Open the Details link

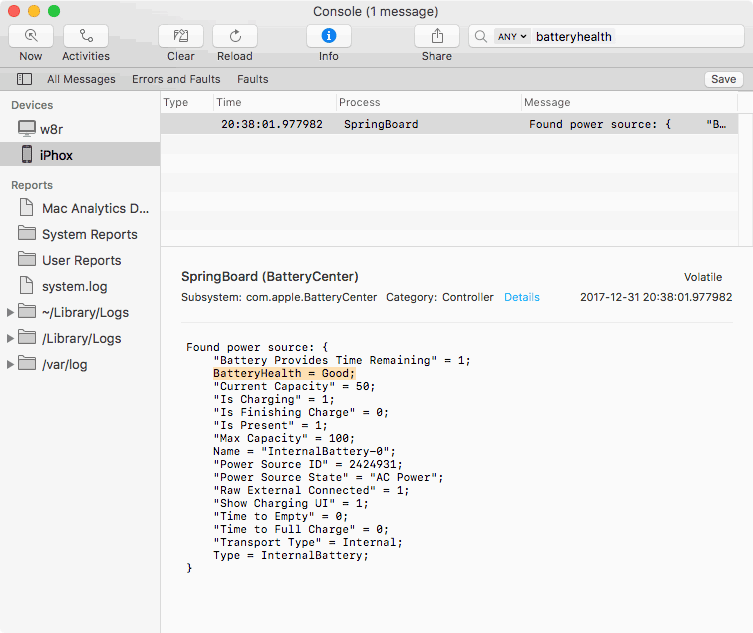[521, 297]
